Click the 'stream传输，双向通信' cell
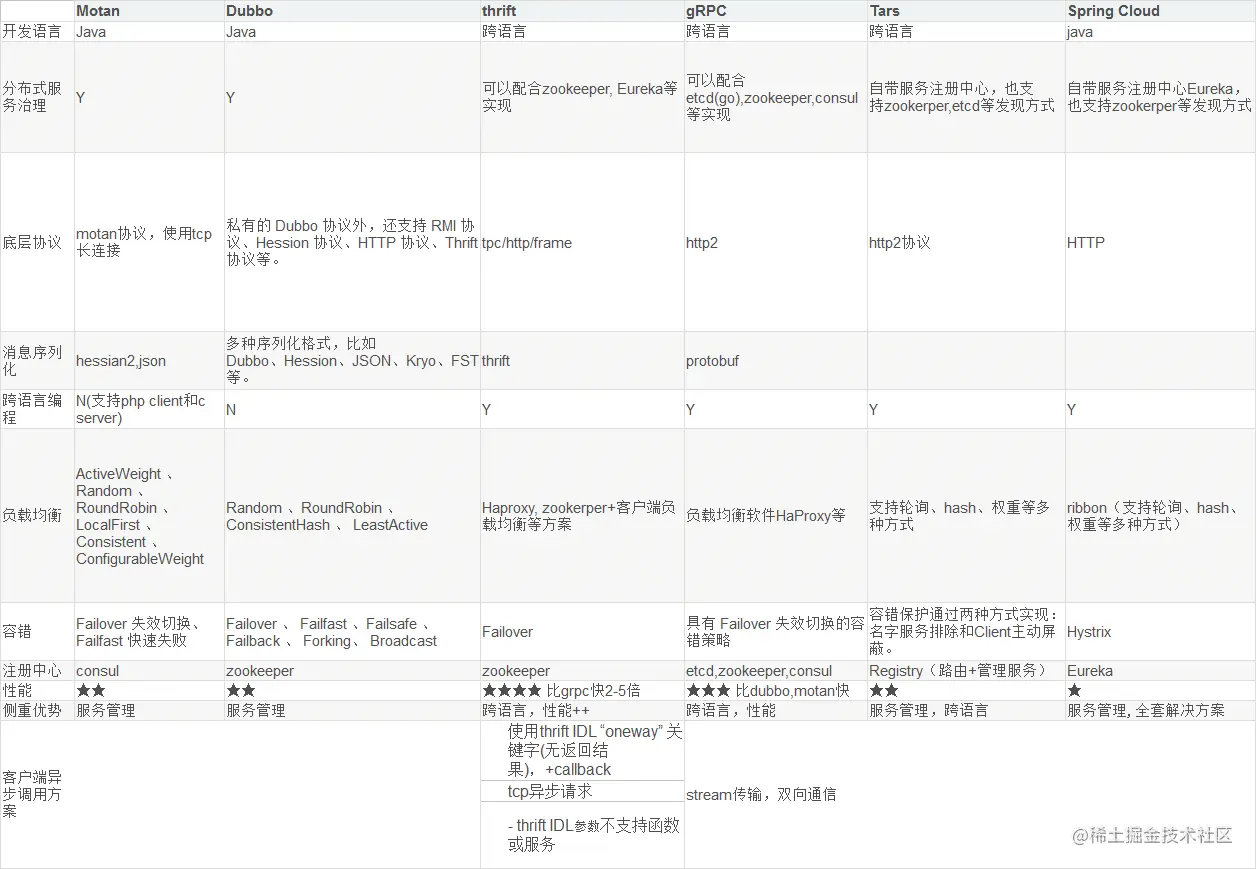Image resolution: width=1256 pixels, height=869 pixels. pos(761,794)
